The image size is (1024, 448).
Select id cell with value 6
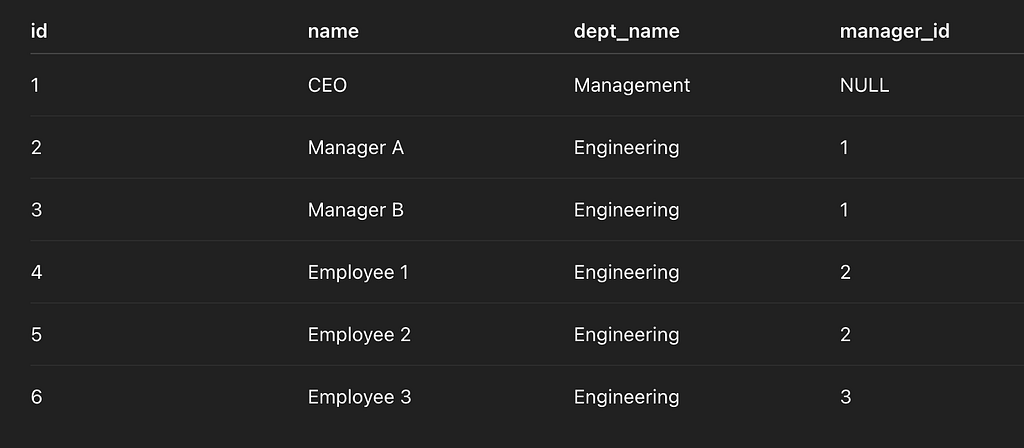coord(37,397)
